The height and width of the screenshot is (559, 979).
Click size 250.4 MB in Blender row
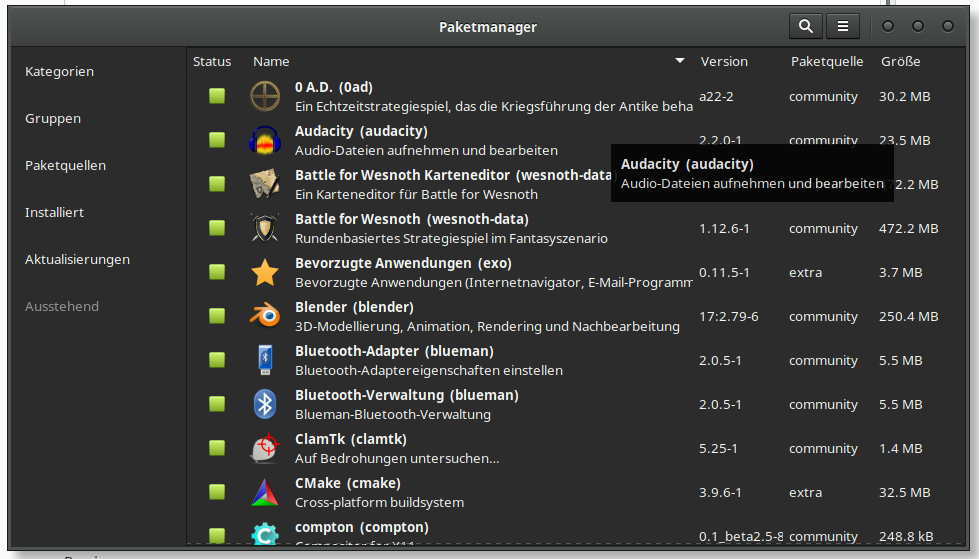(908, 317)
